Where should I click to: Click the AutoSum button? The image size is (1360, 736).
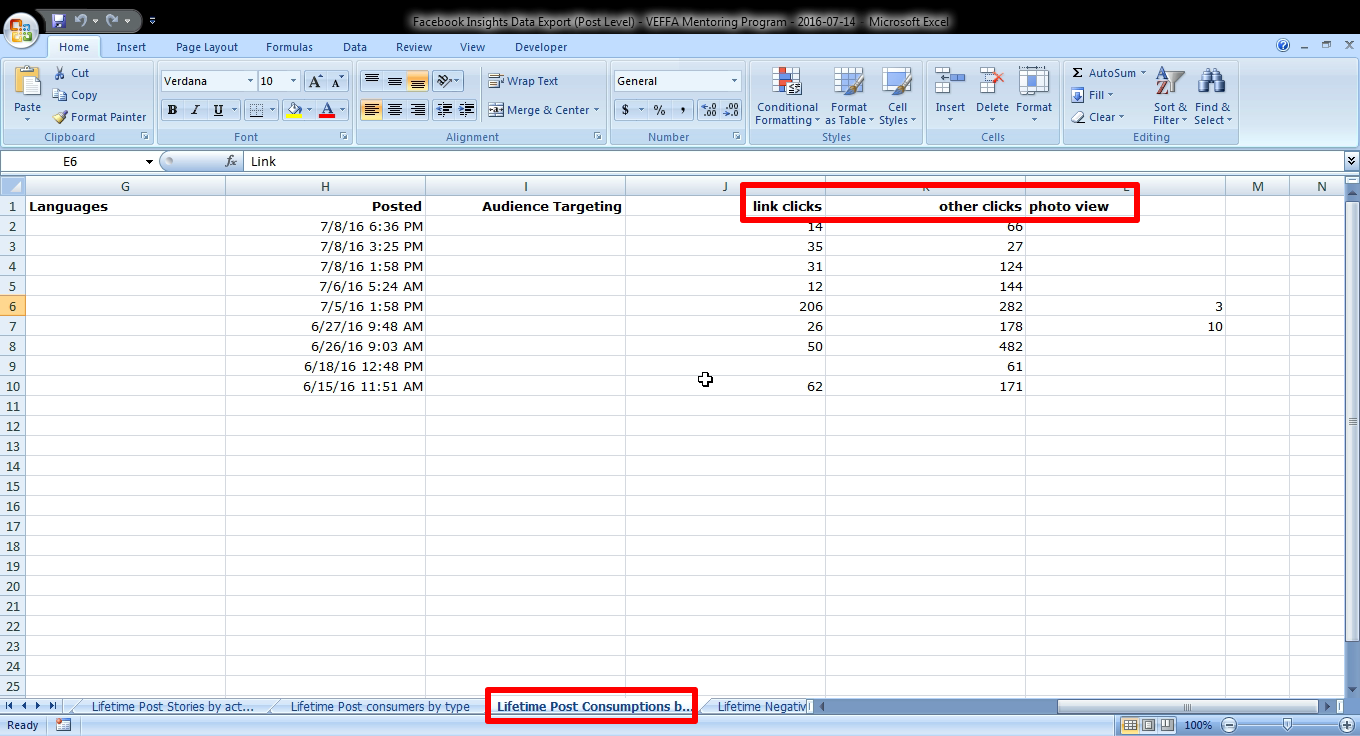[1104, 73]
